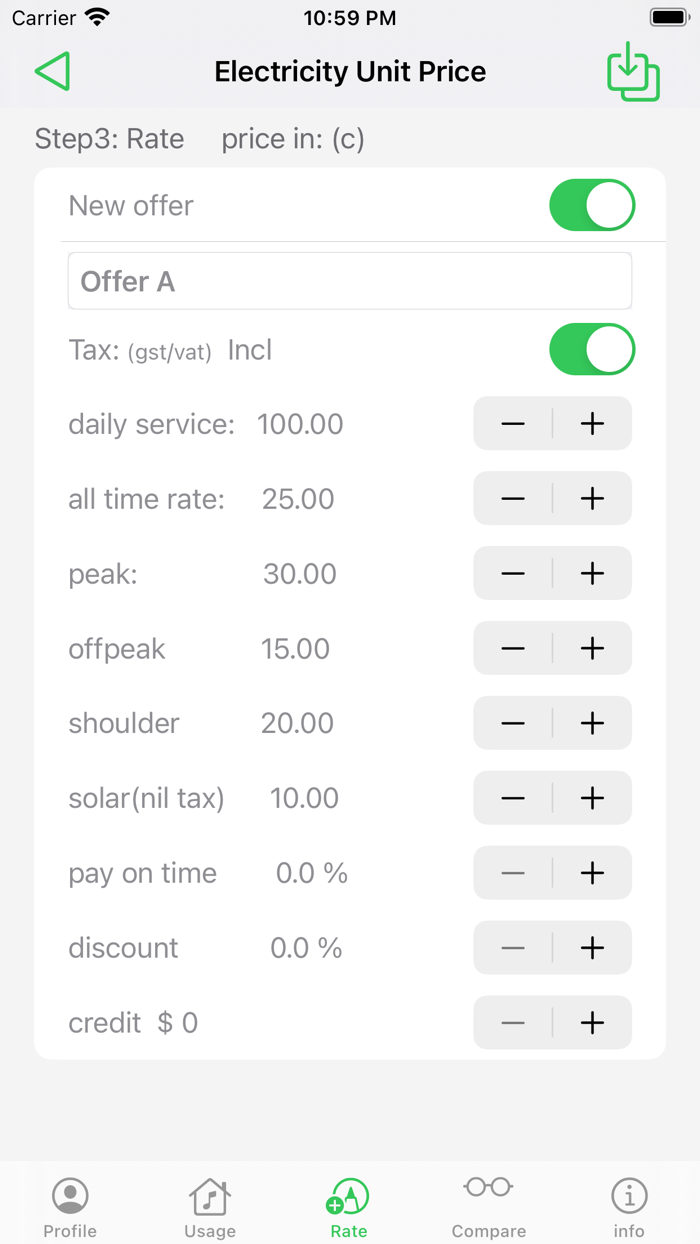Decrease the all time rate

pos(512,498)
